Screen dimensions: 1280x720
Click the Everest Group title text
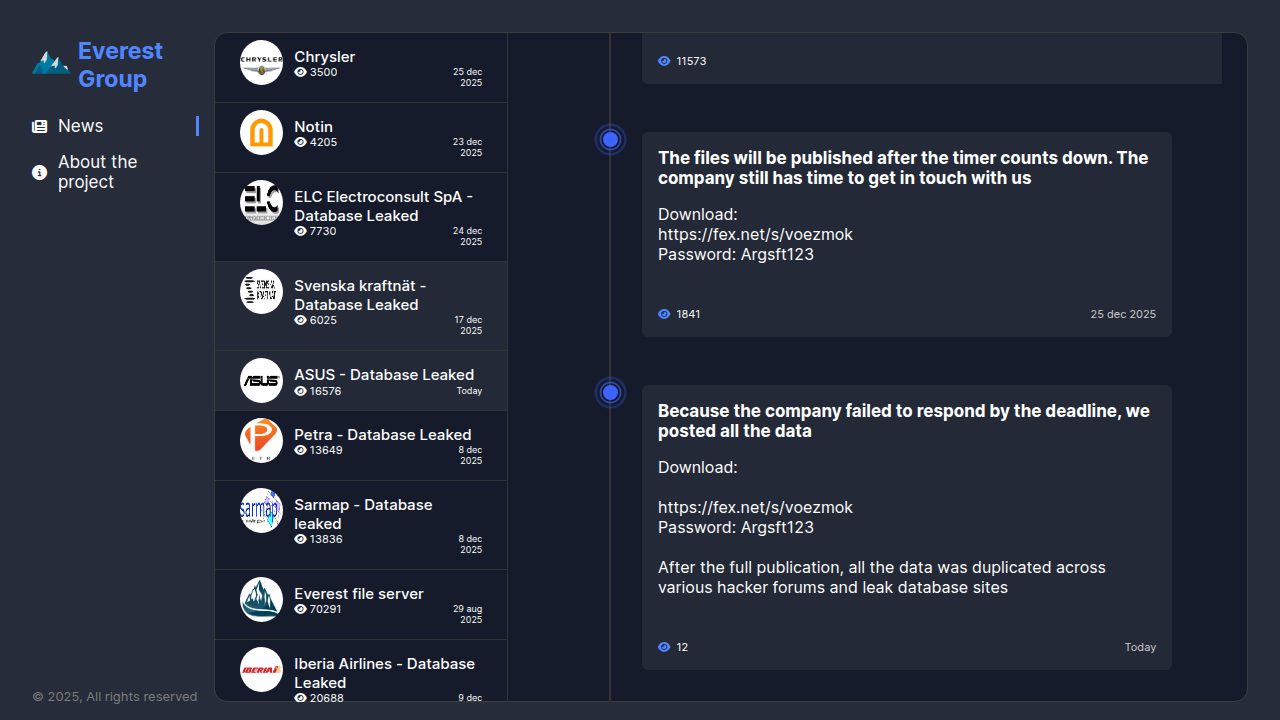[x=120, y=65]
